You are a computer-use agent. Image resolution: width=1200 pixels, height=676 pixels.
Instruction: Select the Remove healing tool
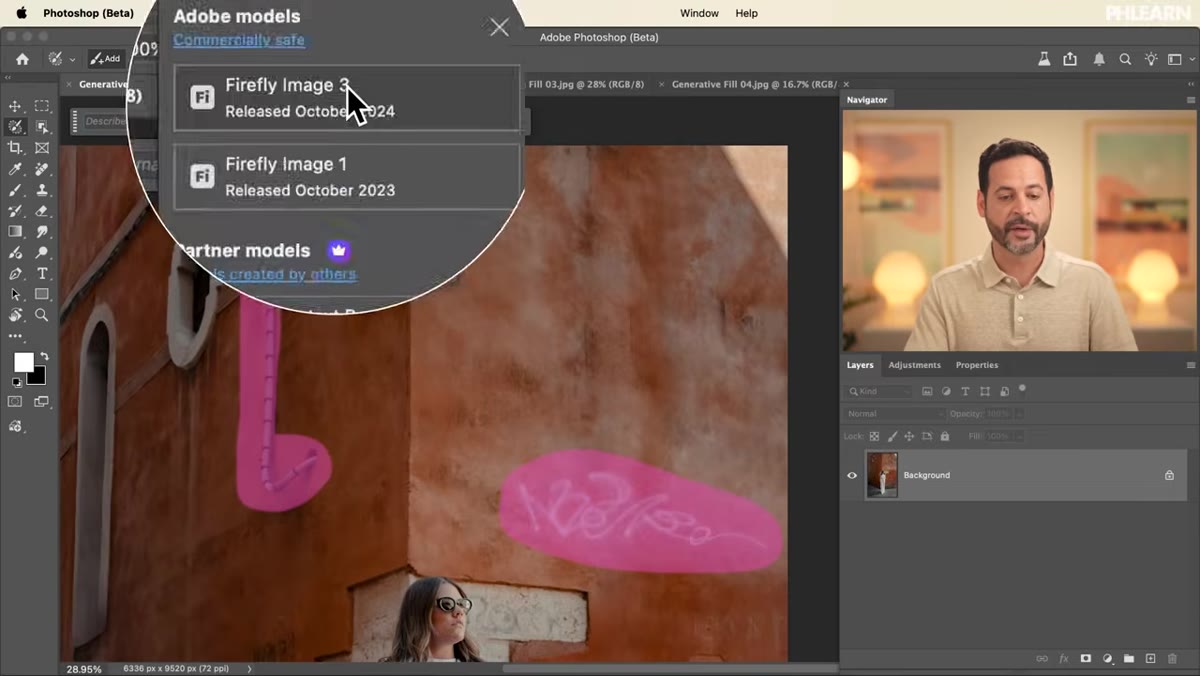tap(42, 169)
